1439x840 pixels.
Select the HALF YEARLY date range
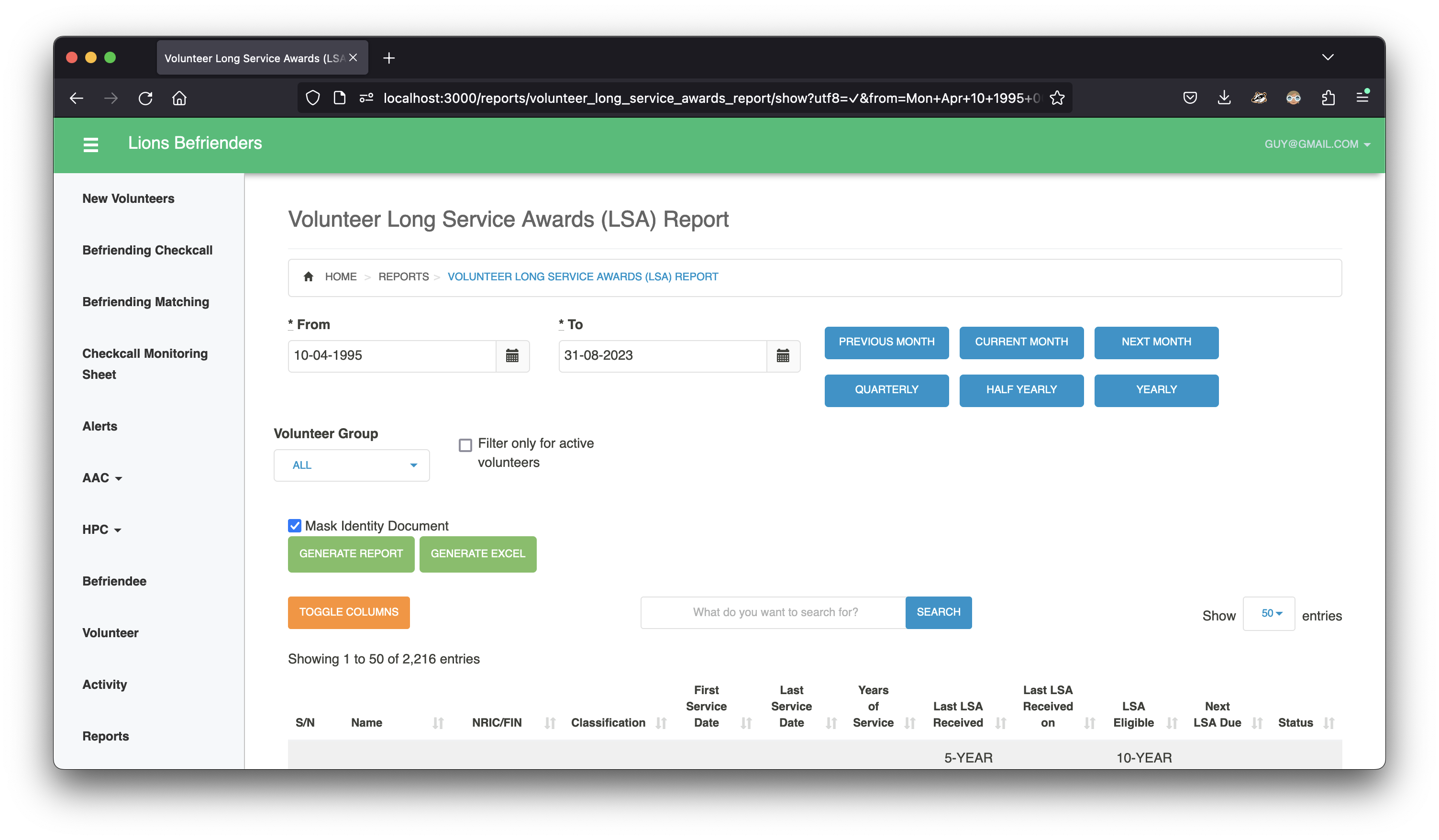pyautogui.click(x=1021, y=391)
